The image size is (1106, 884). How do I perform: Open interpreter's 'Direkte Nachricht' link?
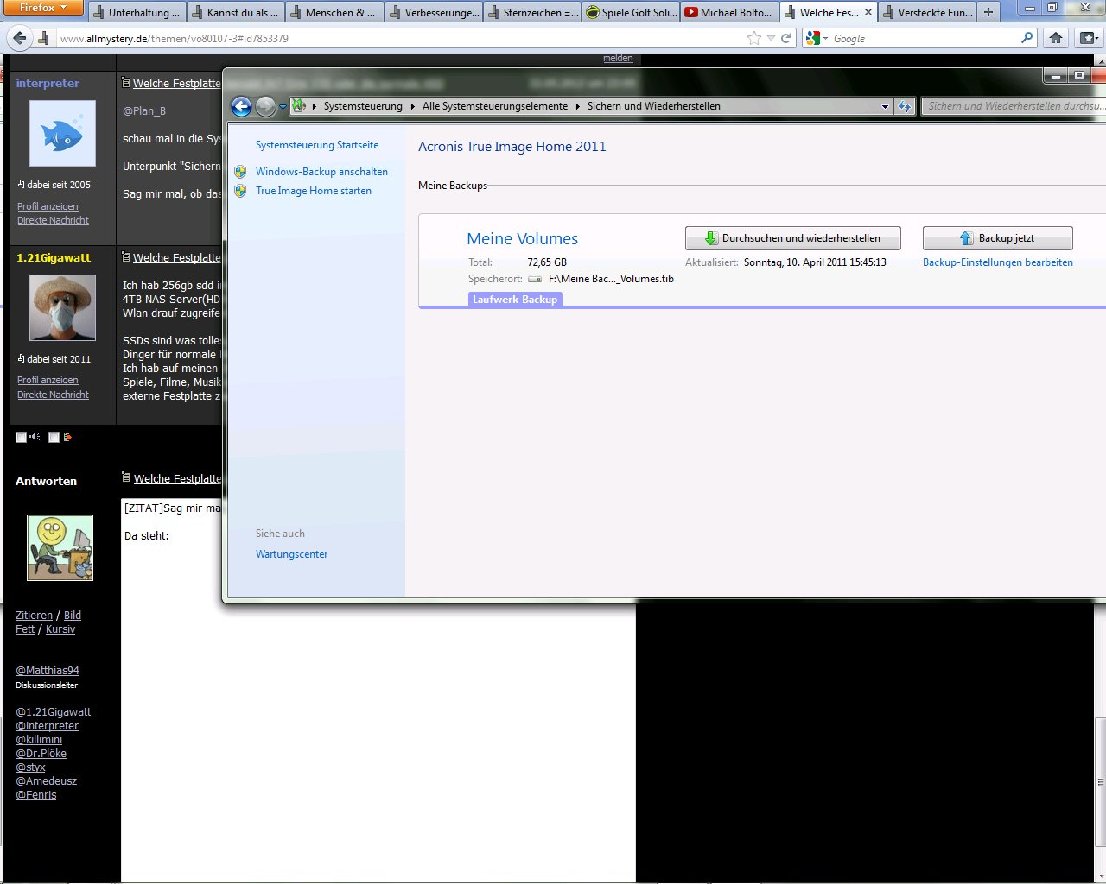point(53,220)
